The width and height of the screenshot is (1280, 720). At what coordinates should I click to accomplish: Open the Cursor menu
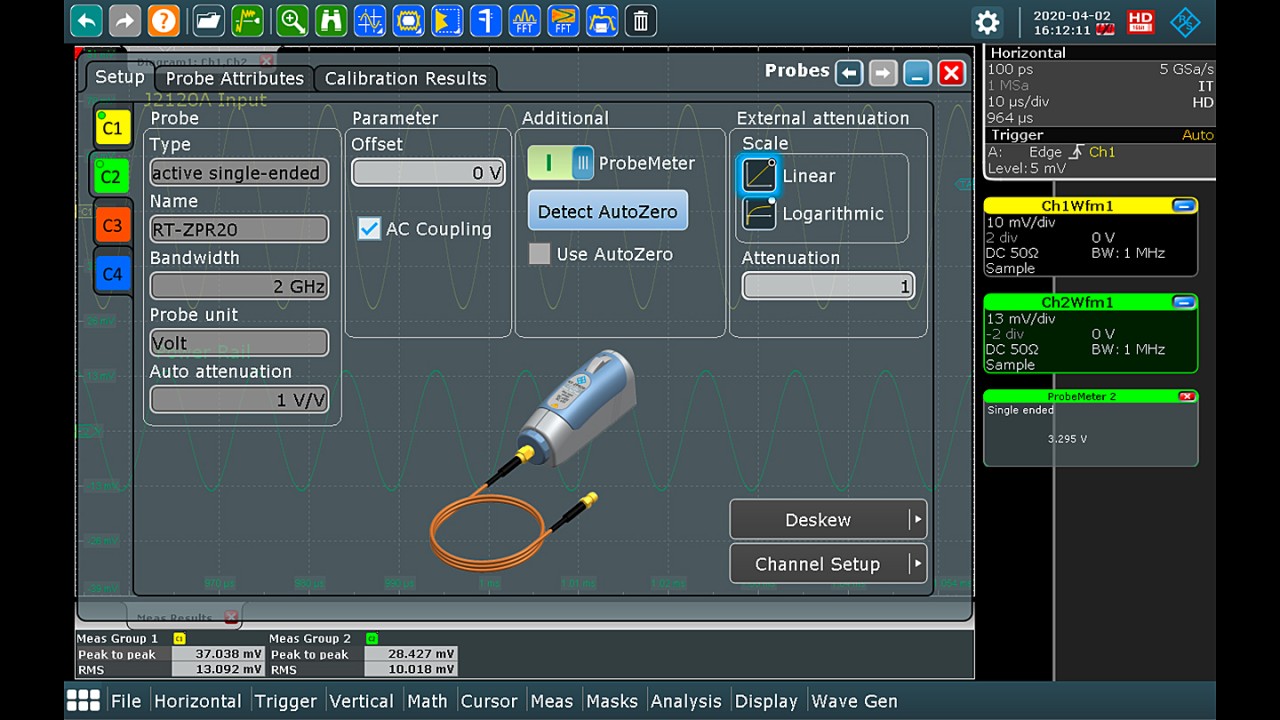pos(489,701)
